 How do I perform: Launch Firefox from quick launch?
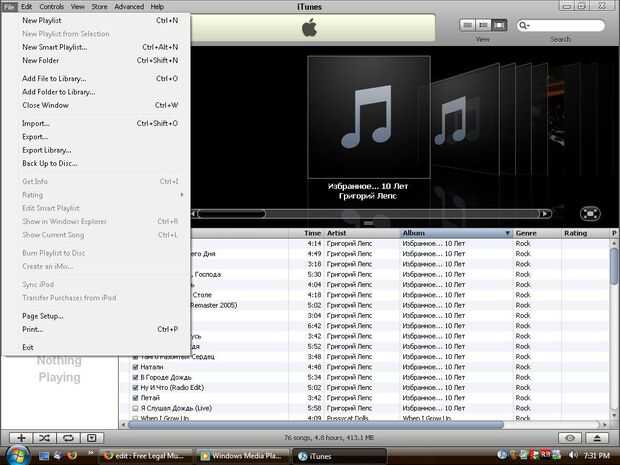(x=72, y=456)
